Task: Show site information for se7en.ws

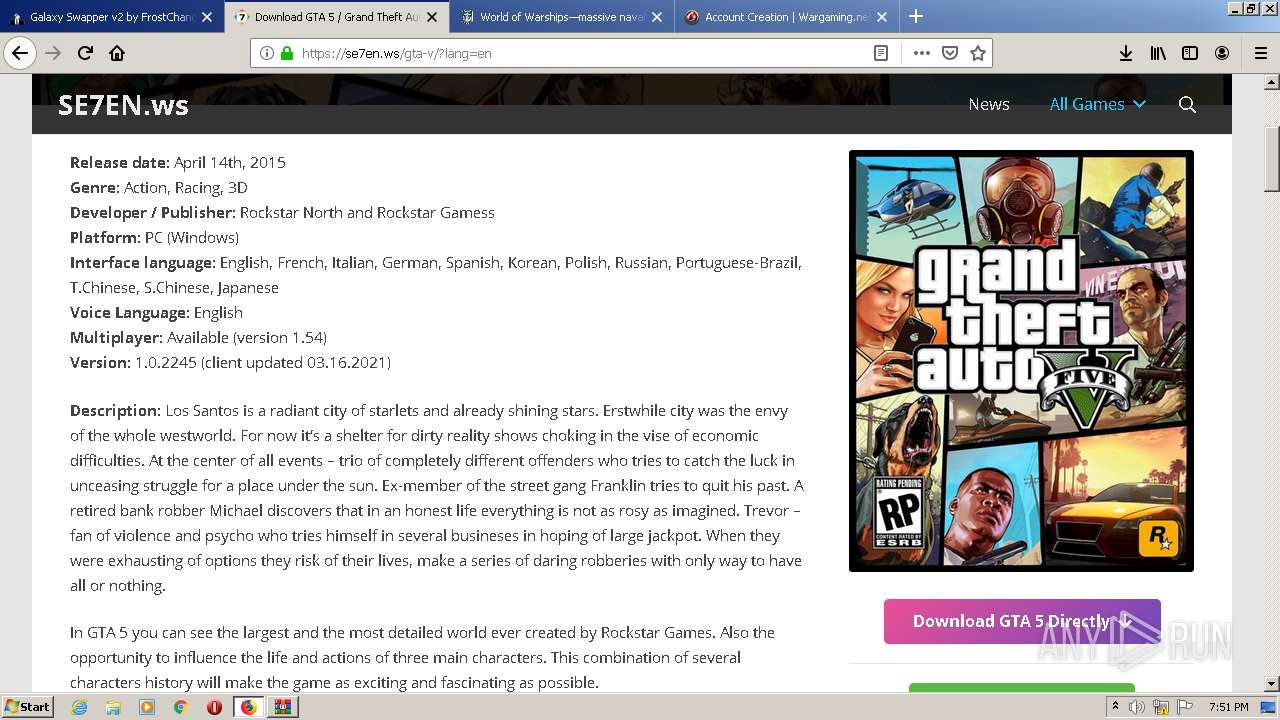Action: [x=266, y=53]
